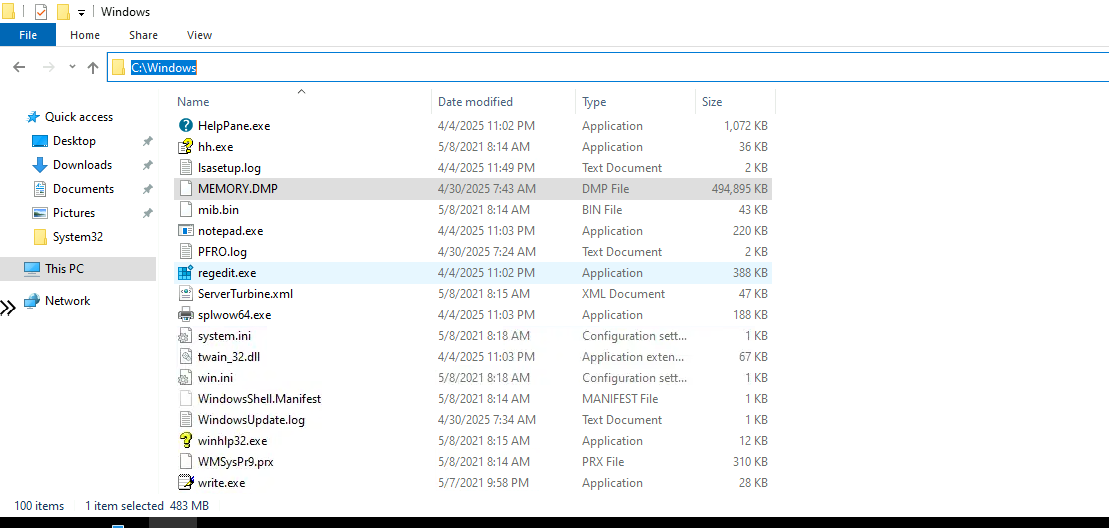
Task: Click the regedit.exe registry icon
Action: click(186, 273)
